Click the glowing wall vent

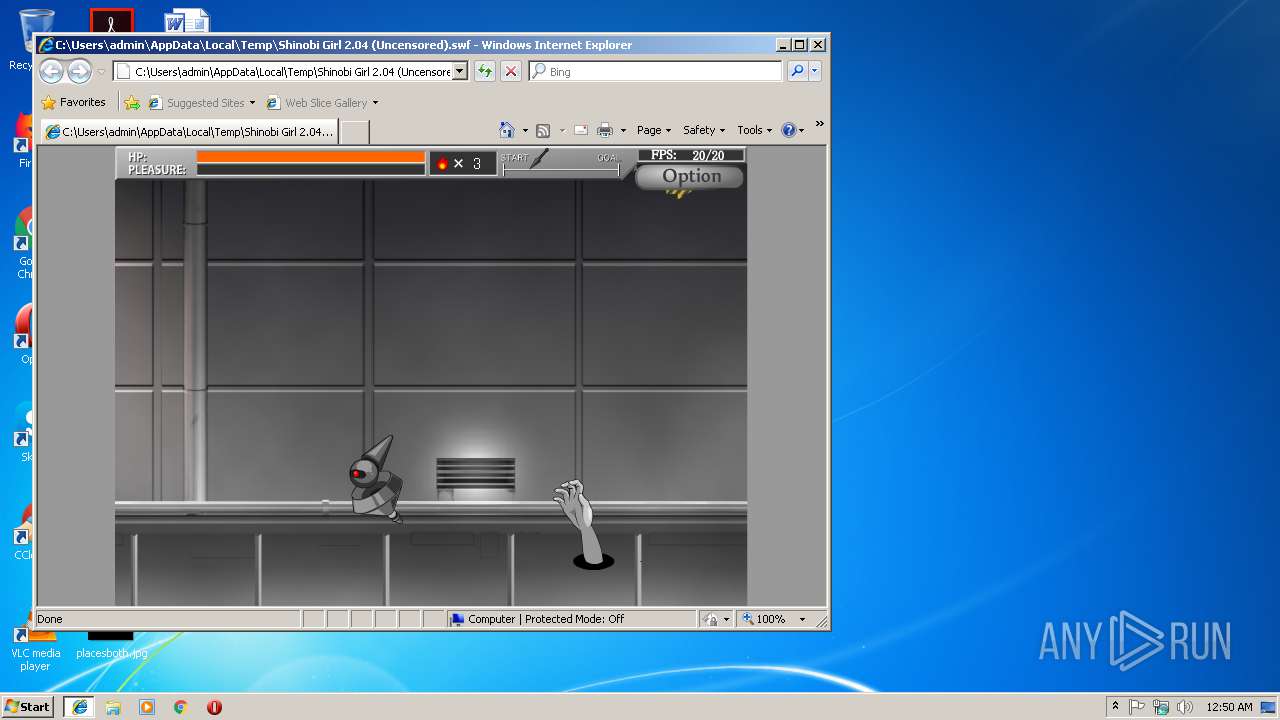(x=476, y=475)
